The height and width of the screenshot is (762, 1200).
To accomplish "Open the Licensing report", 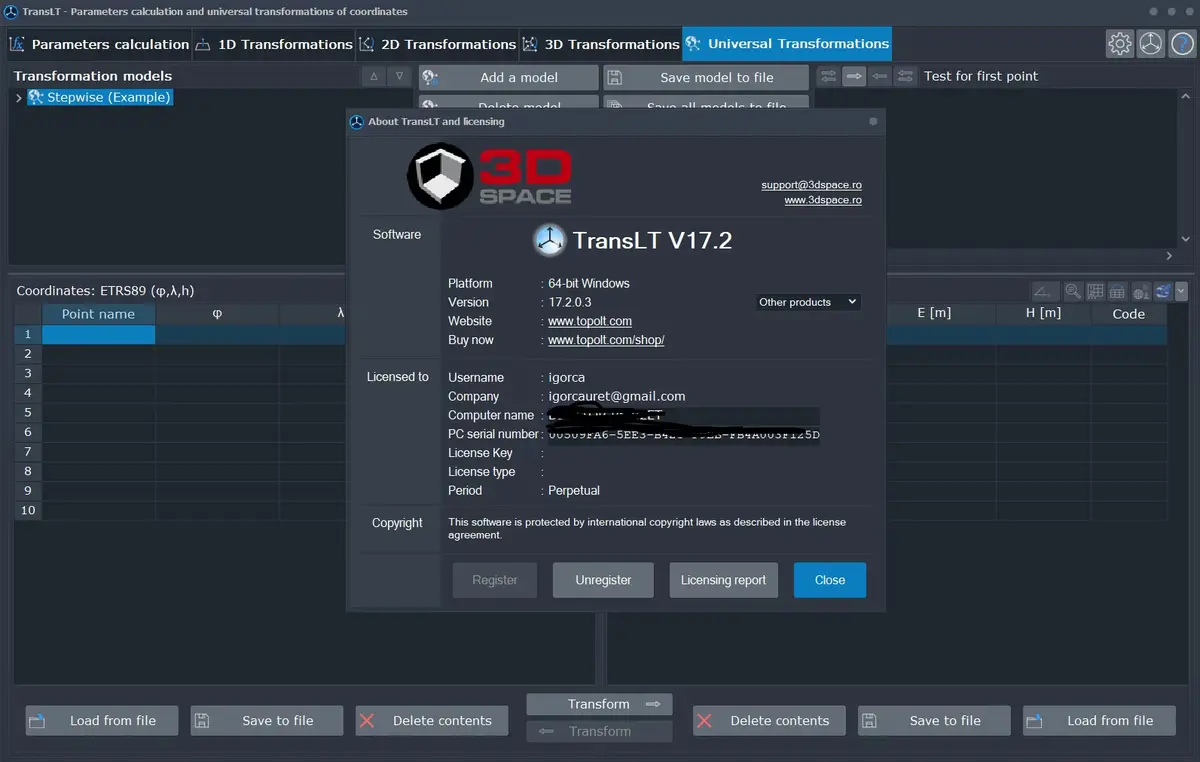I will pos(723,580).
